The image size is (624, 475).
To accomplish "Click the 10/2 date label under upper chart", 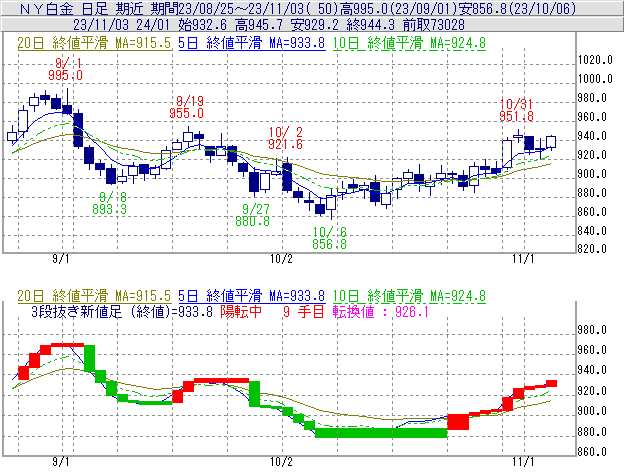I will click(281, 259).
